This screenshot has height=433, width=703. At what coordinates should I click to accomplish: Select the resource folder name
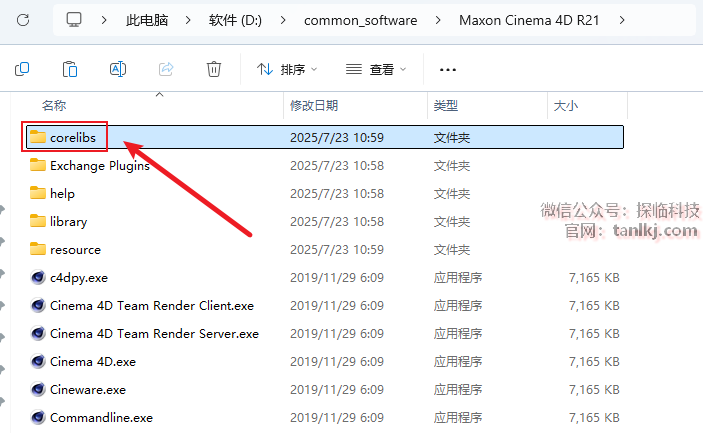tap(75, 249)
